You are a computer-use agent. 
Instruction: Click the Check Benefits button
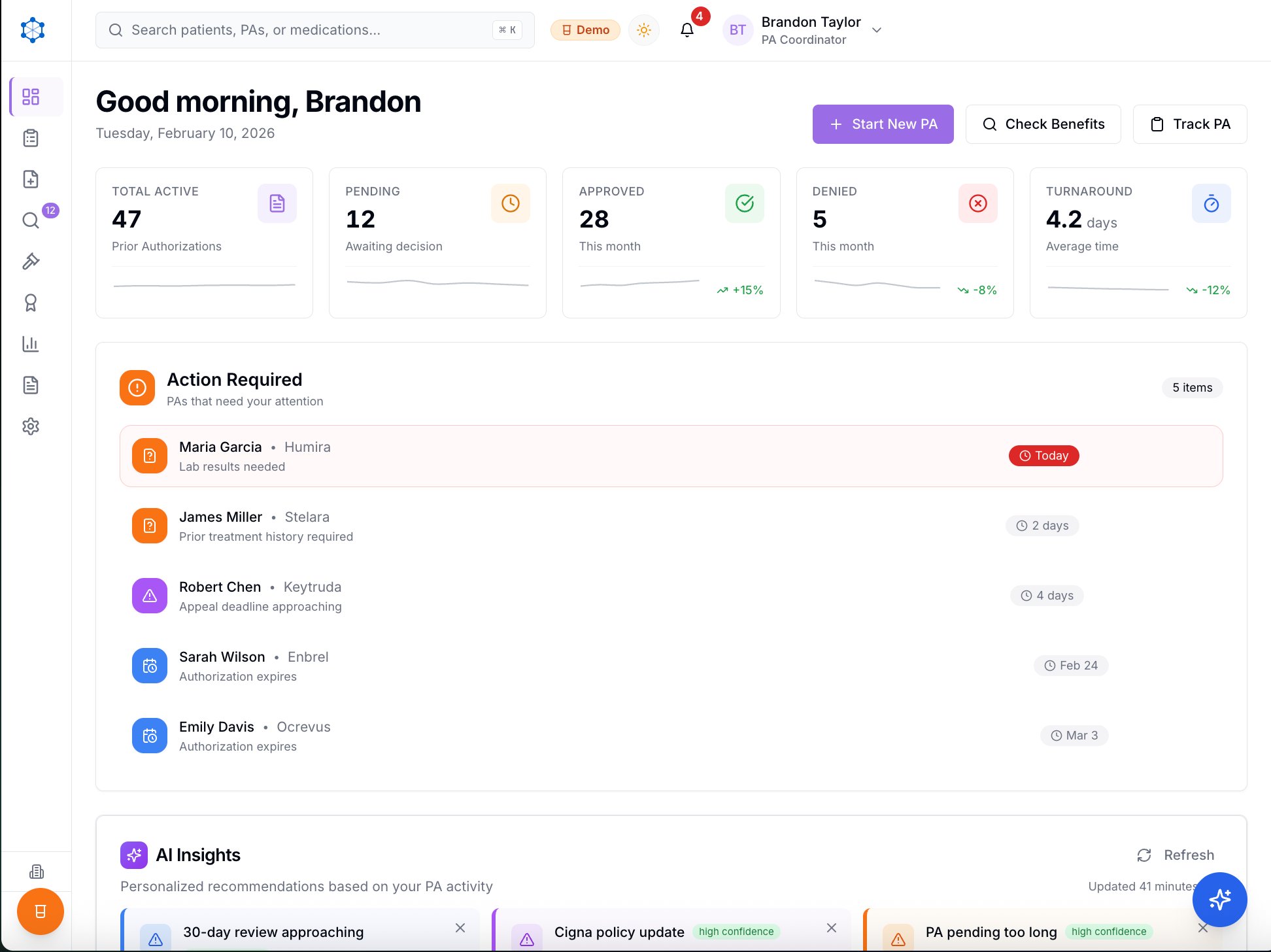(1043, 124)
